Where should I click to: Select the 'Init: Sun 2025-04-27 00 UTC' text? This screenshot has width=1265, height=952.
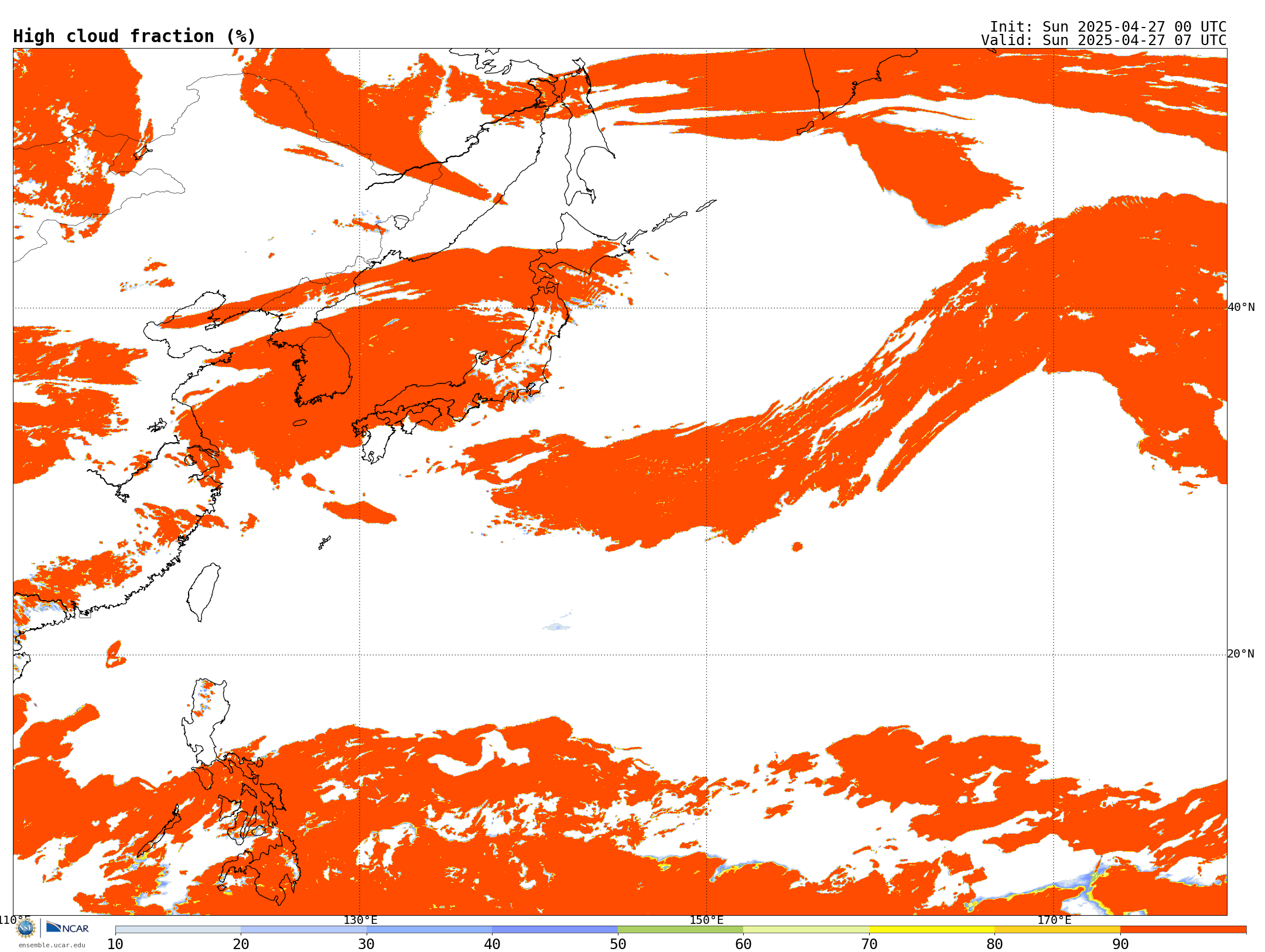click(x=1108, y=27)
